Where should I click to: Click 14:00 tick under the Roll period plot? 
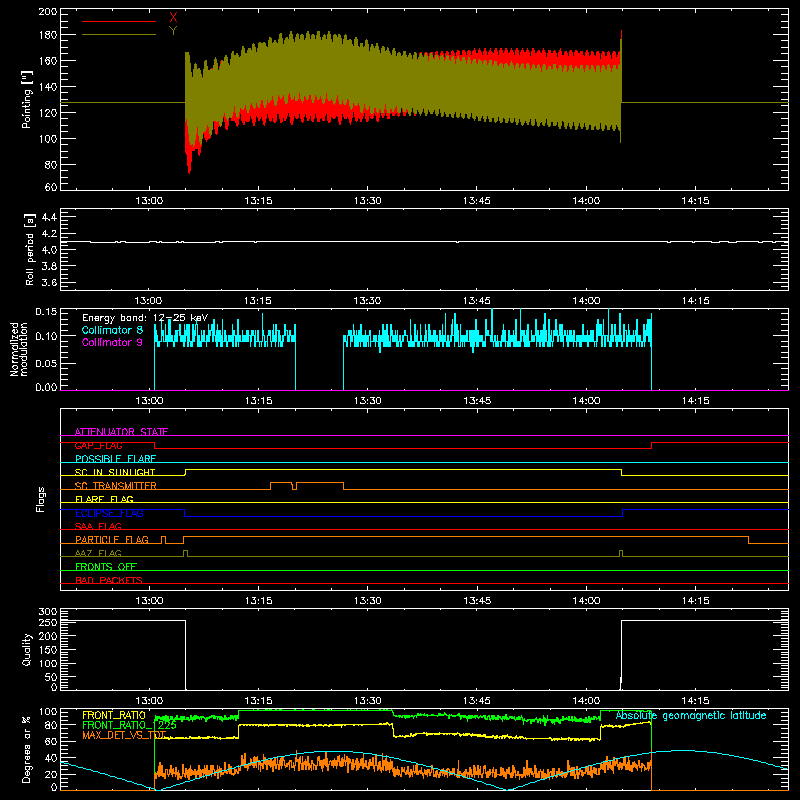[x=586, y=301]
